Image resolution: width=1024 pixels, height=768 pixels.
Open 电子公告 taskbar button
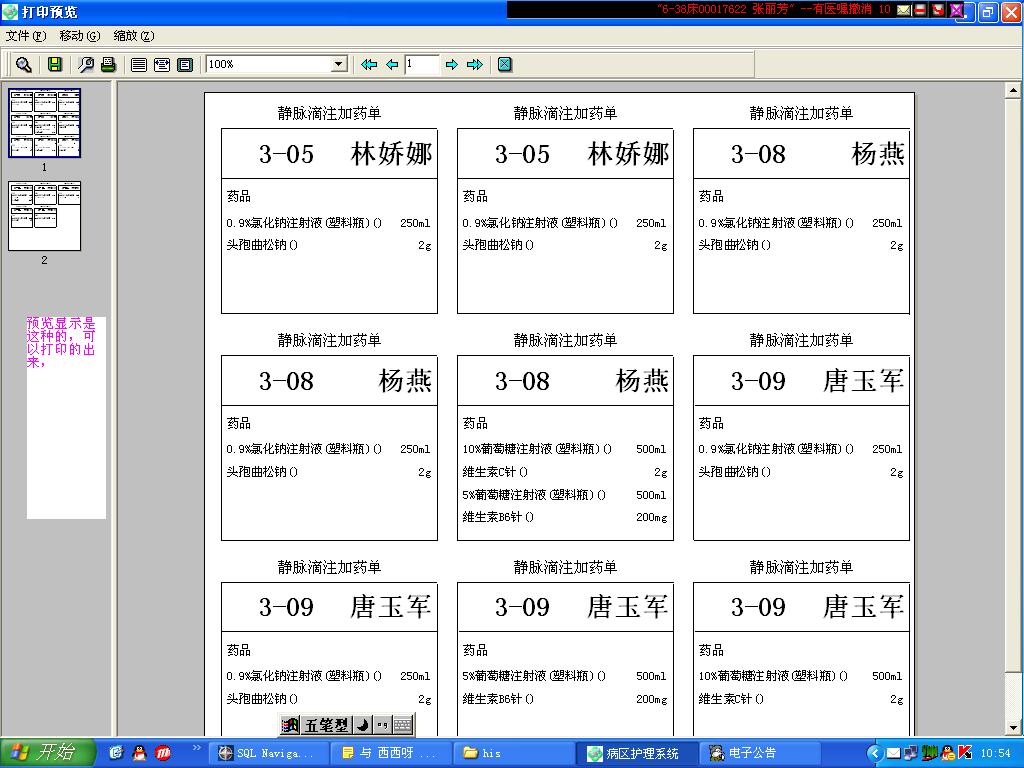[x=760, y=753]
